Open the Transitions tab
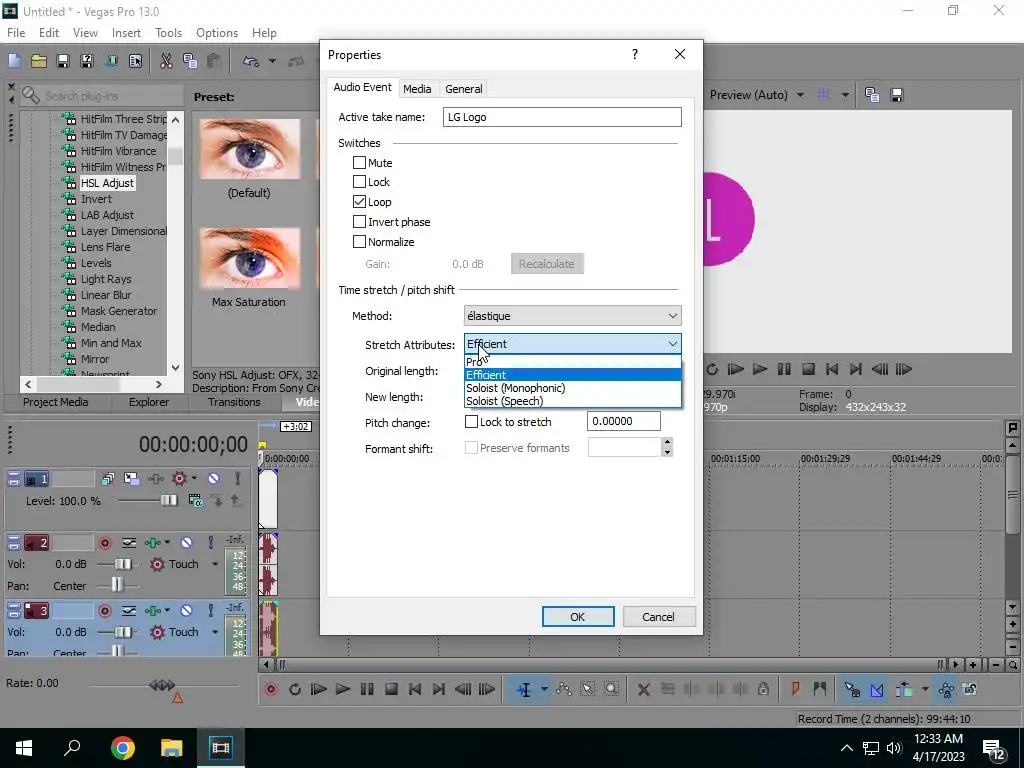 click(234, 402)
